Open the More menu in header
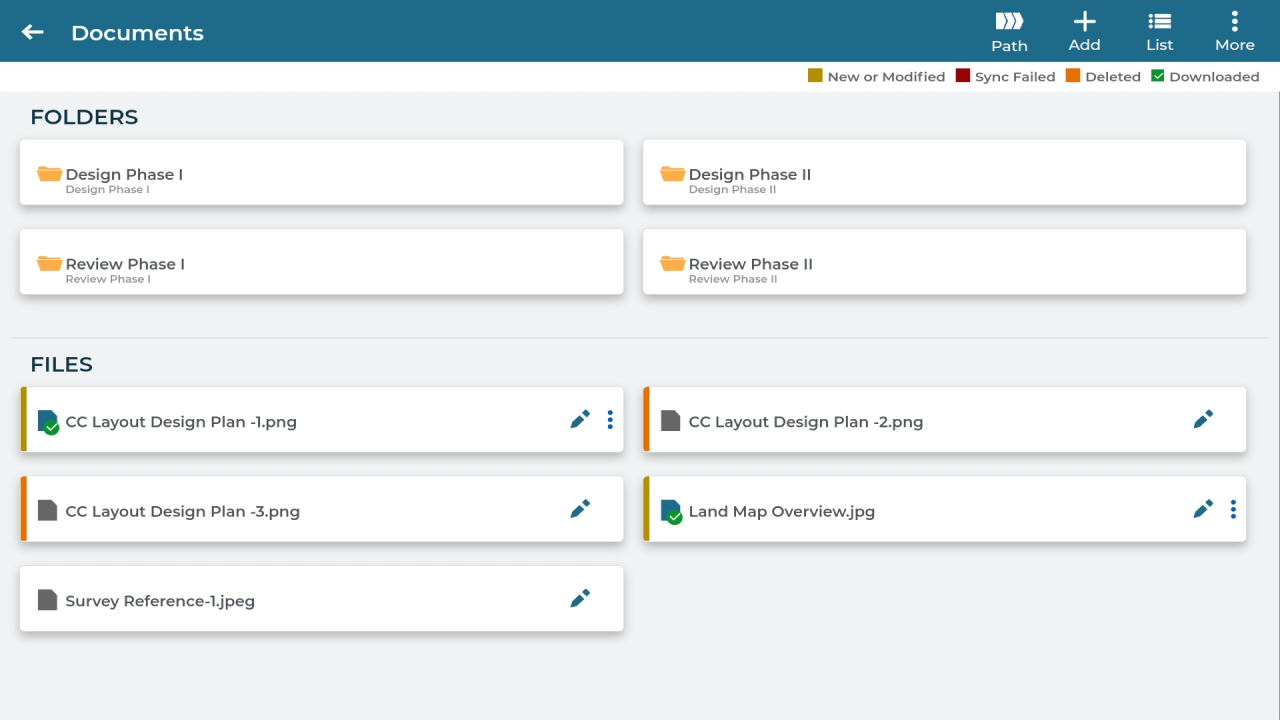1280x720 pixels. 1235,32
